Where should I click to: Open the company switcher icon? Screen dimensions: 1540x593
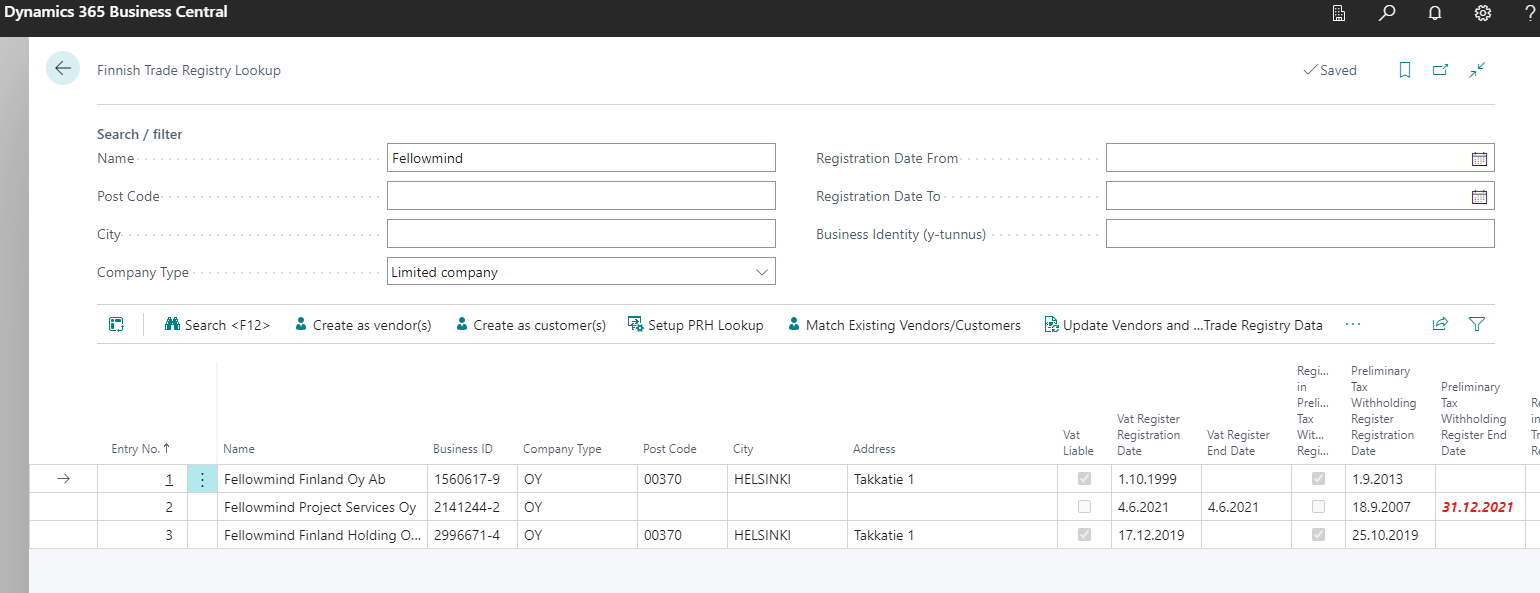(x=1339, y=14)
